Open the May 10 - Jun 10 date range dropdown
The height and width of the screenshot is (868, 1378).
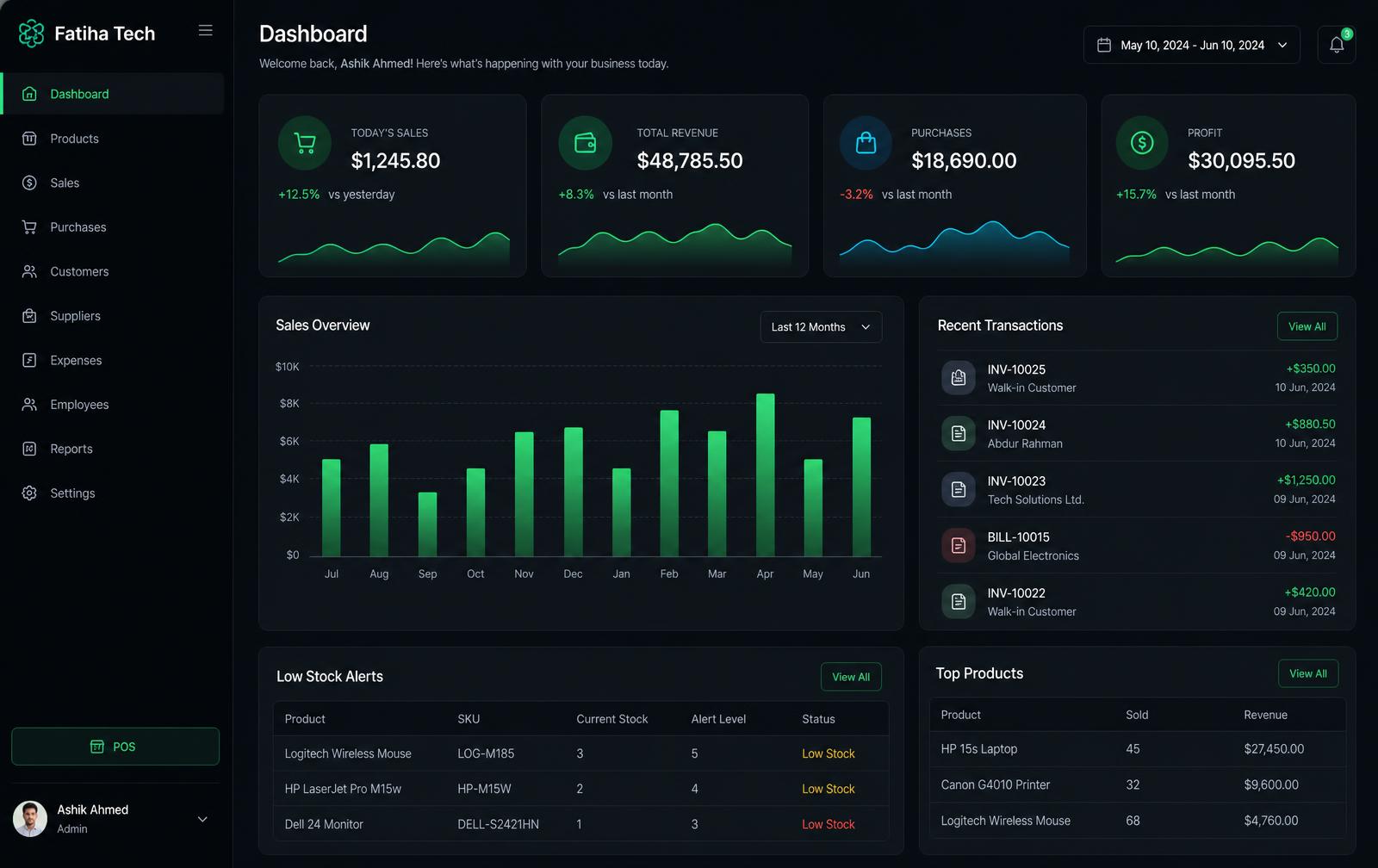pyautogui.click(x=1192, y=45)
